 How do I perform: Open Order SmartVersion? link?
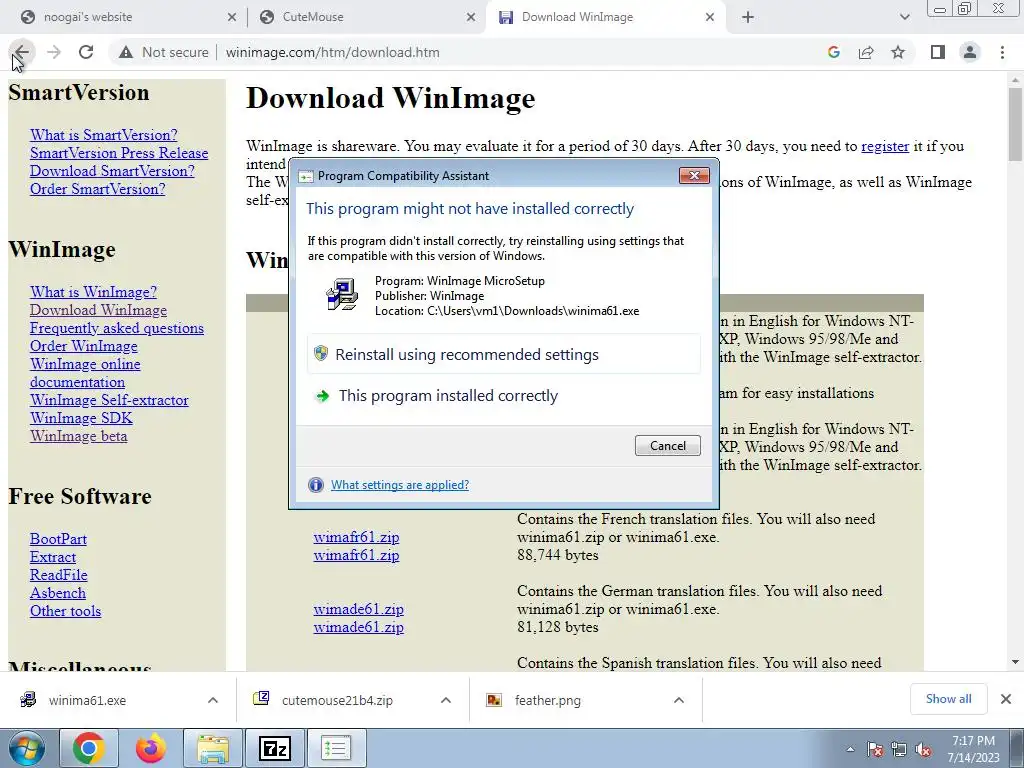(x=97, y=189)
